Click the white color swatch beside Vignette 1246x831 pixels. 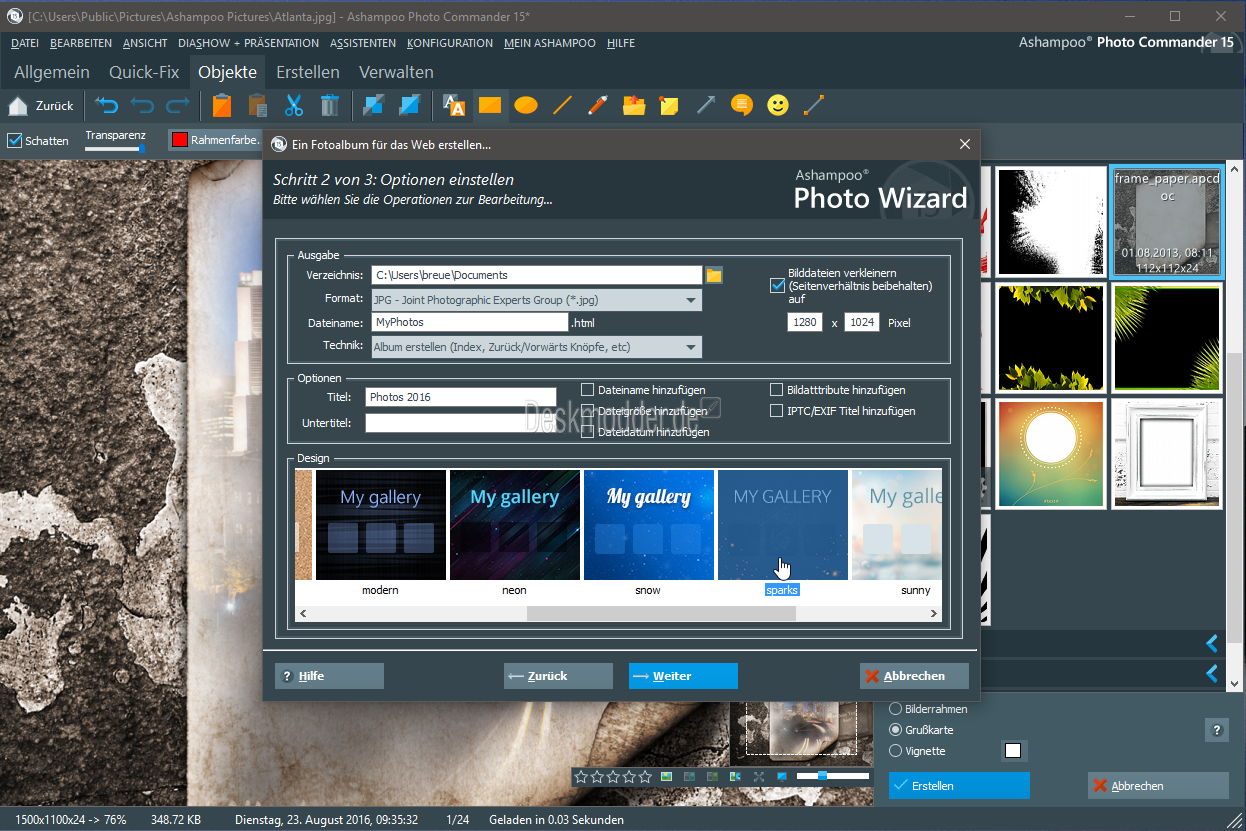1014,751
